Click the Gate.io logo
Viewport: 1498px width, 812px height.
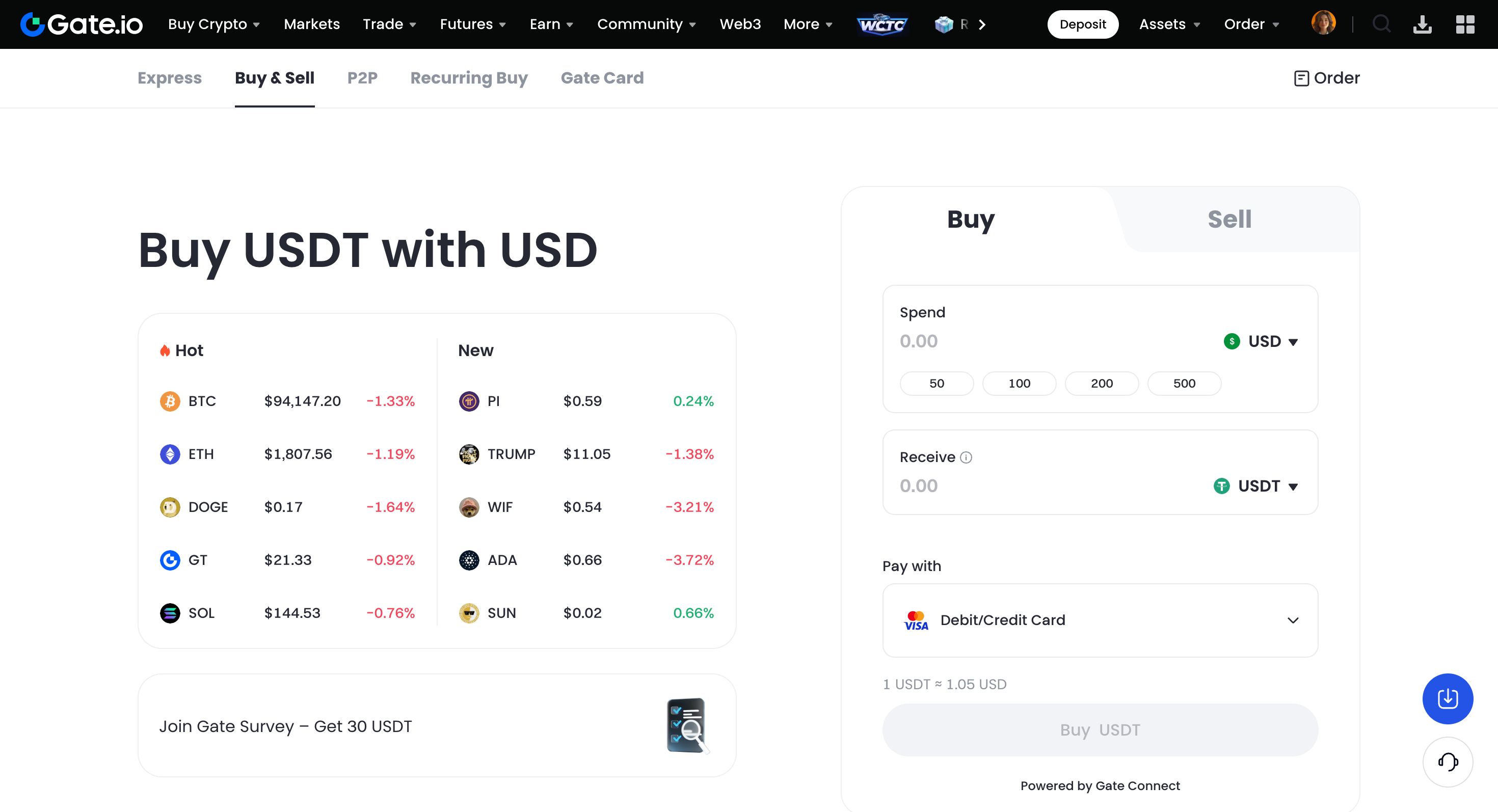pos(81,24)
